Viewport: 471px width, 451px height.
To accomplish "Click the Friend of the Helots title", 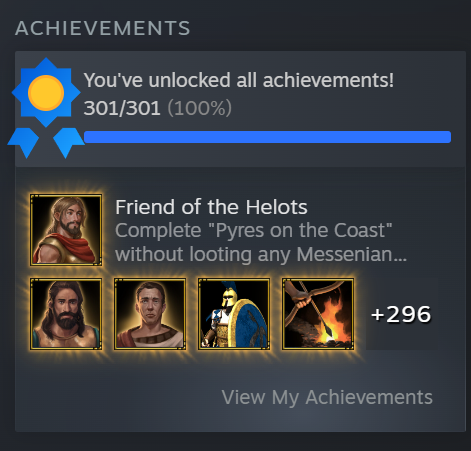I will tap(211, 207).
